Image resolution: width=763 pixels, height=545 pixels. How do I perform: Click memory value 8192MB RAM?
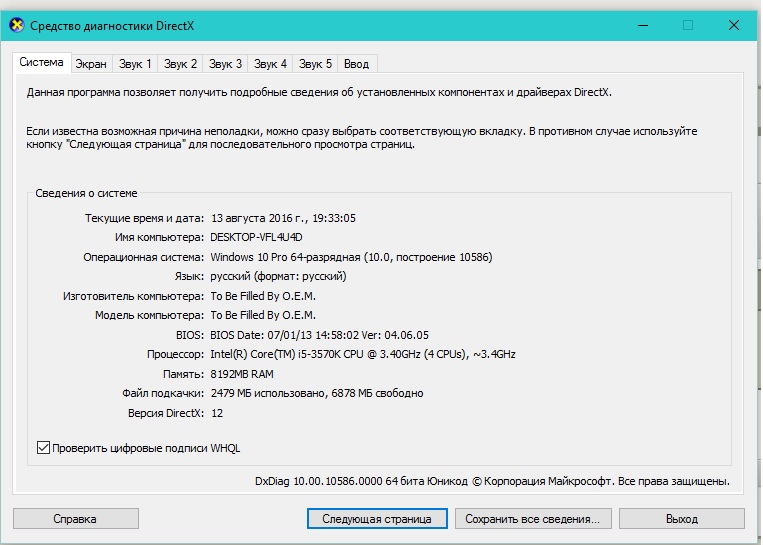click(242, 374)
